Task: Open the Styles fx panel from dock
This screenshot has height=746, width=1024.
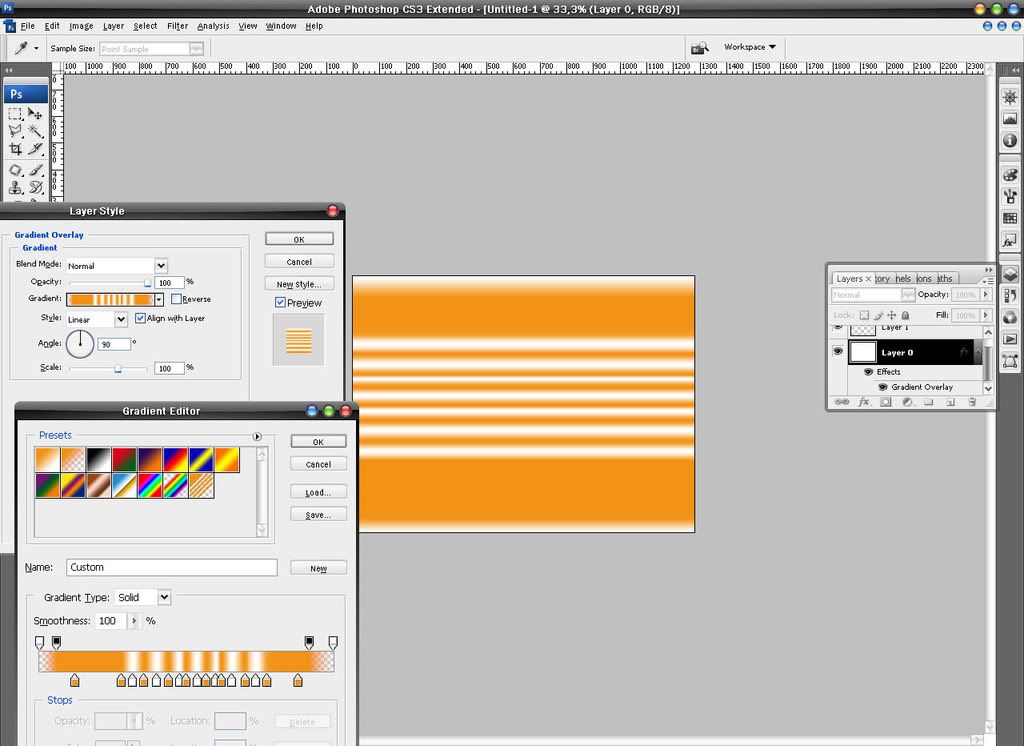Action: pos(1010,241)
